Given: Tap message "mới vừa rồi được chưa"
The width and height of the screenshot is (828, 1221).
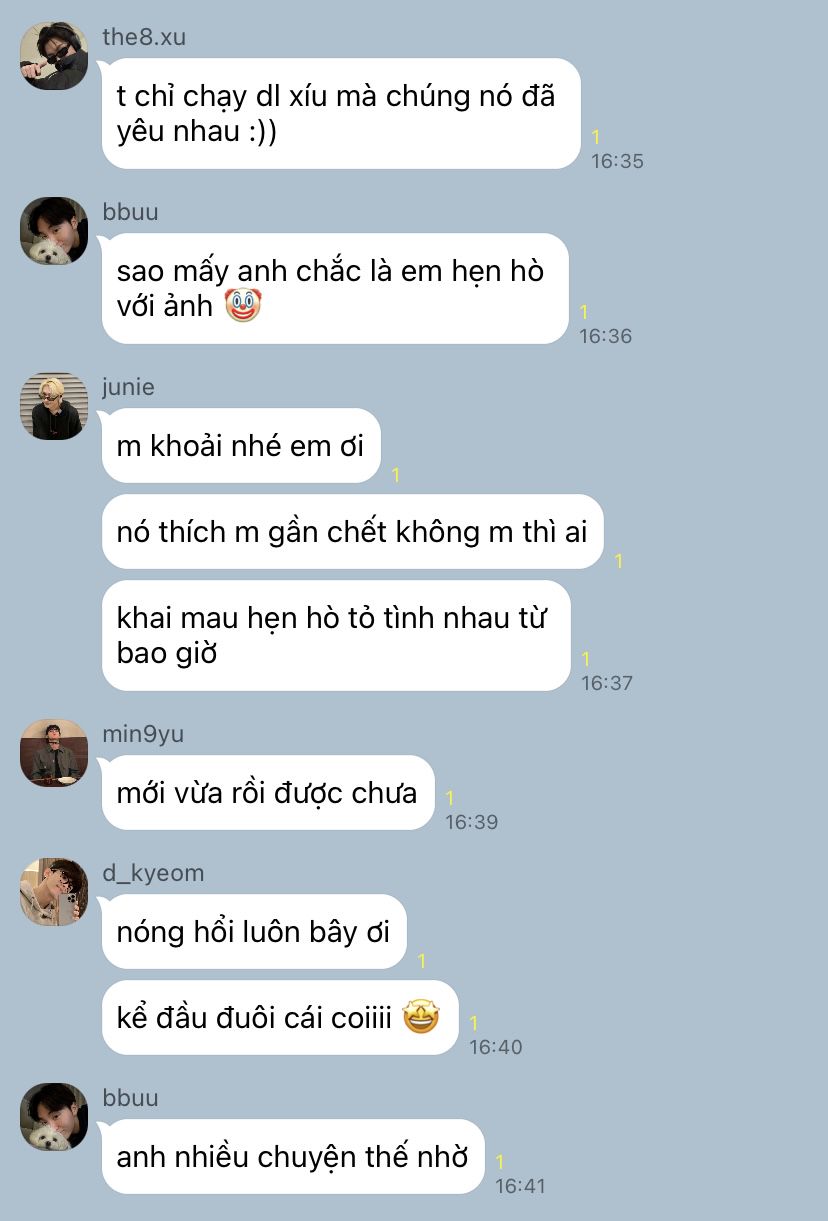Looking at the screenshot, I should point(268,793).
